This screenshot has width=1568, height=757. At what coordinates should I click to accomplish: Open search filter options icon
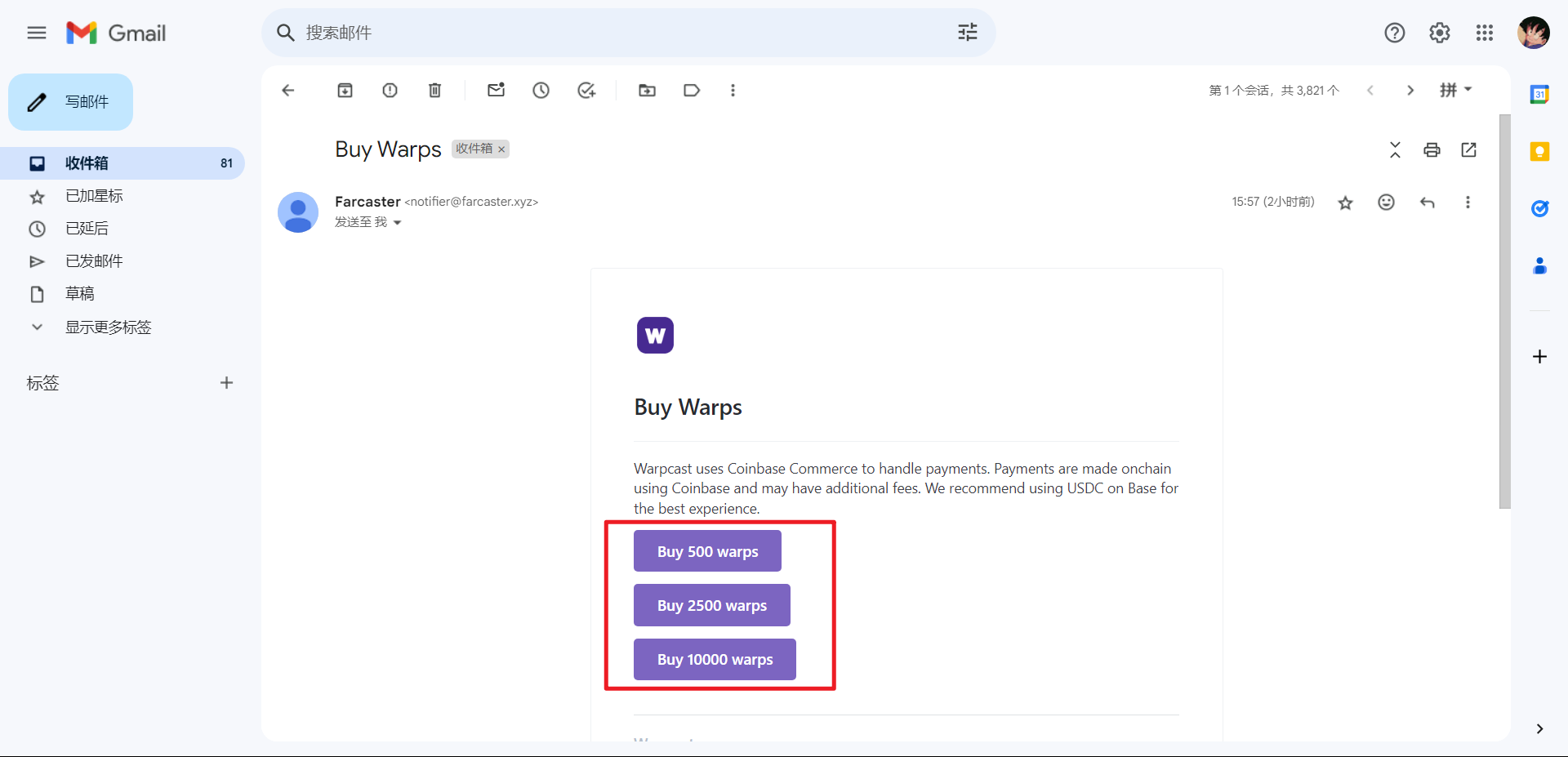[x=967, y=33]
